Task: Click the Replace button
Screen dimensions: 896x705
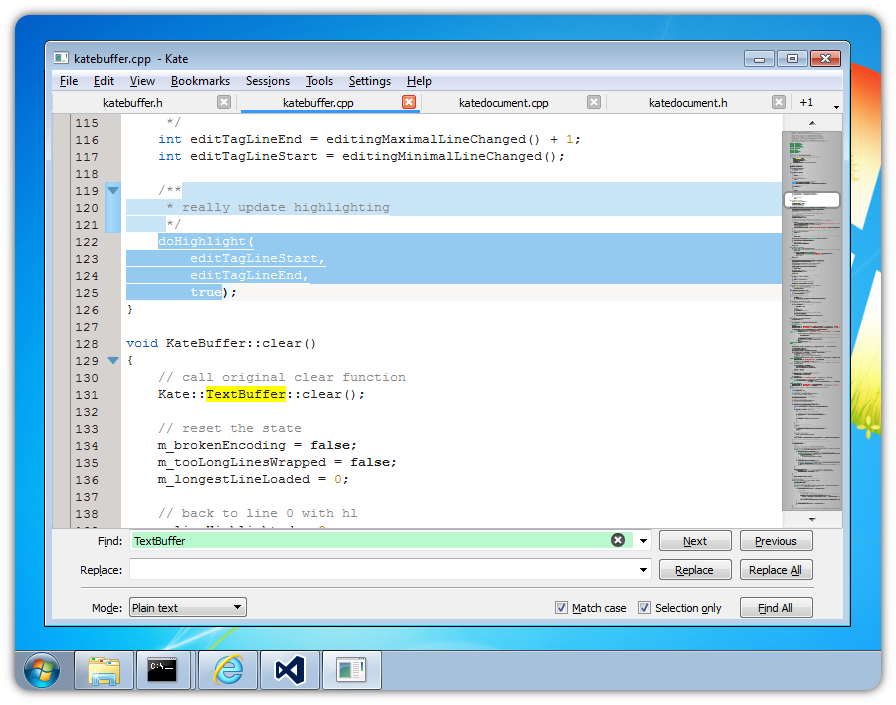Action: pyautogui.click(x=695, y=570)
